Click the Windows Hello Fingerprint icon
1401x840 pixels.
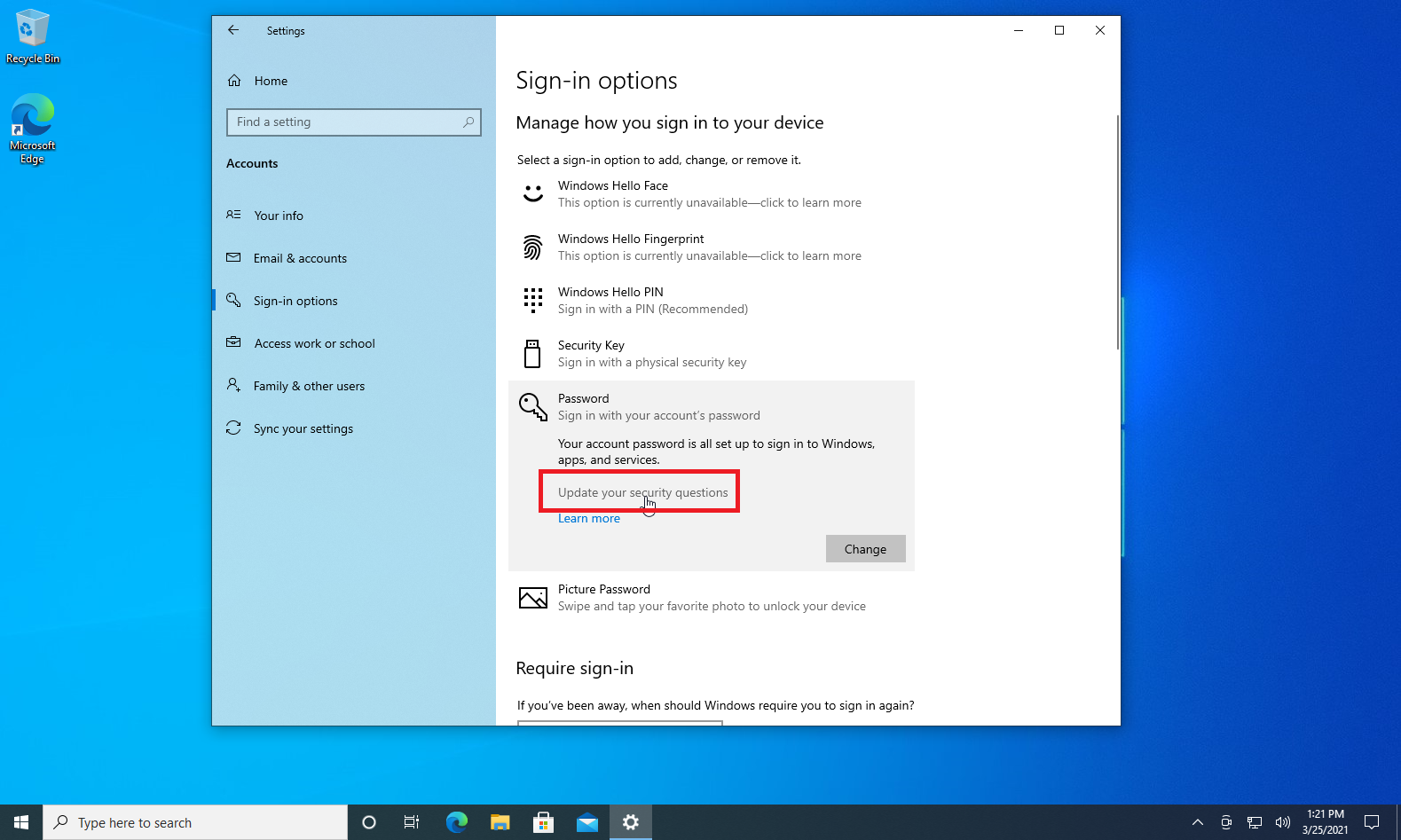click(532, 247)
